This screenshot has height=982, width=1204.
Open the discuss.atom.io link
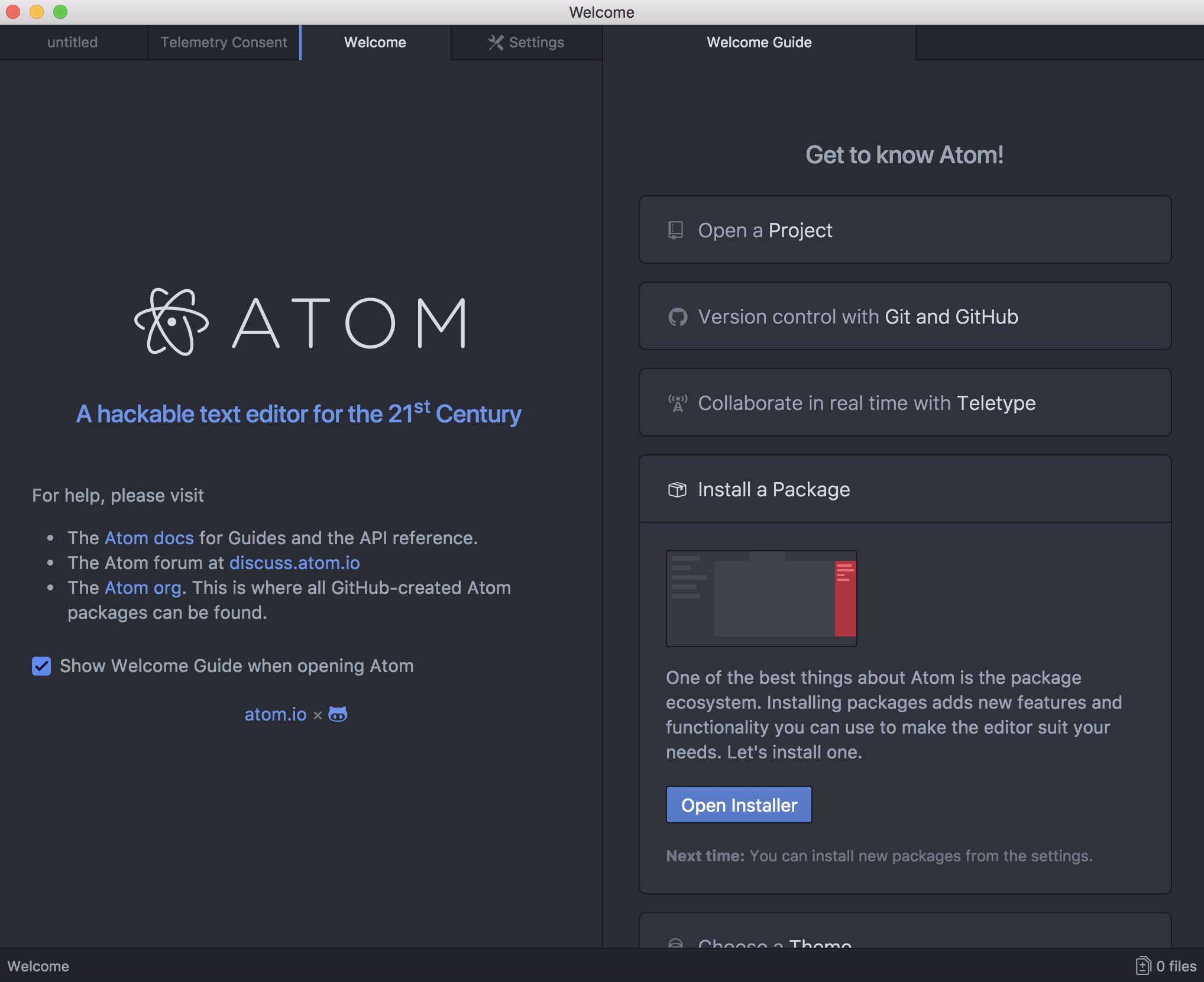[294, 563]
